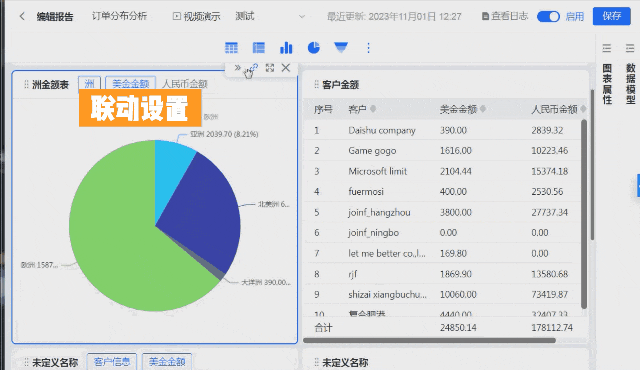Open the 数据模型 panel icon
Image resolution: width=640 pixels, height=370 pixels.
[x=630, y=48]
